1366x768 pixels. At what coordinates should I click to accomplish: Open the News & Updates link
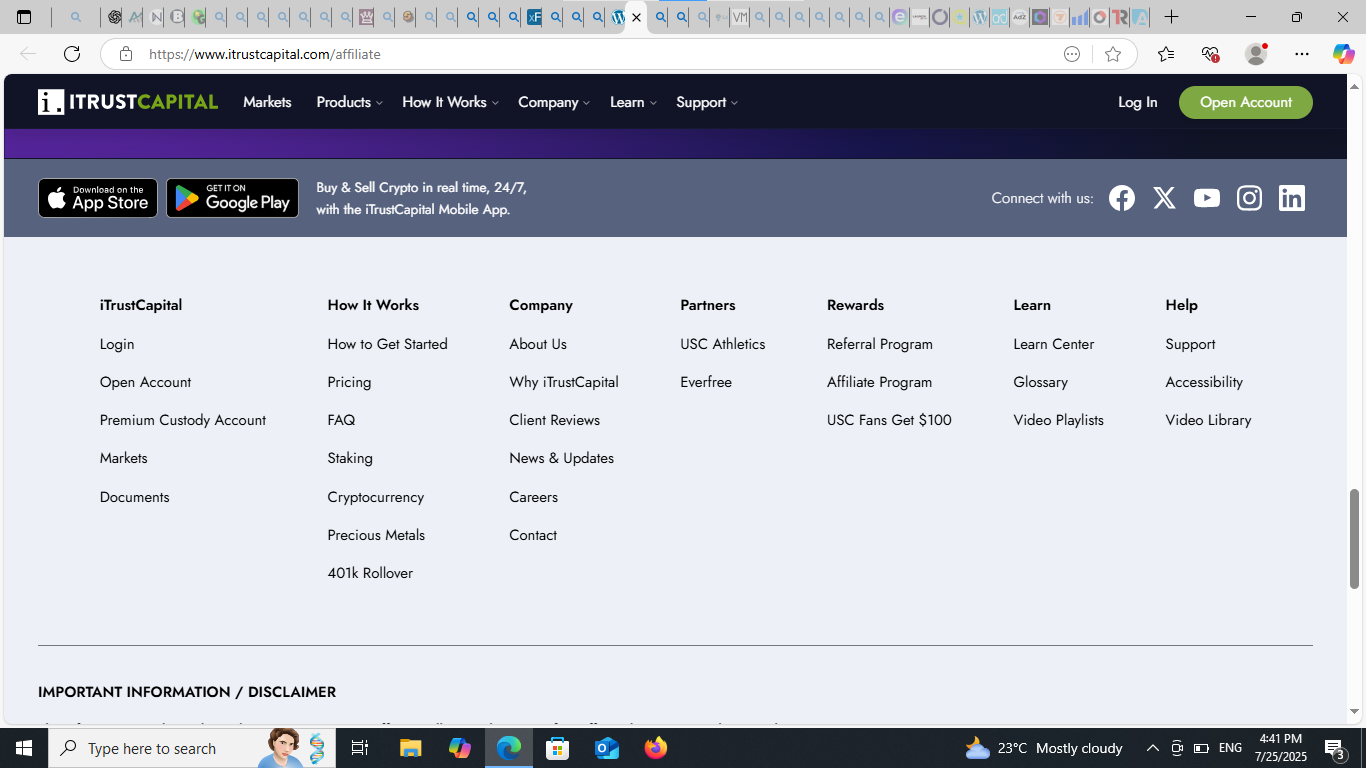(561, 458)
